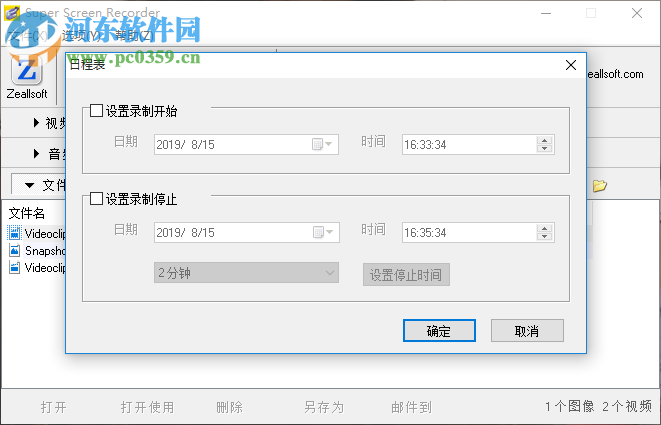Viewport: 661px width, 425px height.
Task: Open the 选项(Y) menu
Action: coord(82,36)
